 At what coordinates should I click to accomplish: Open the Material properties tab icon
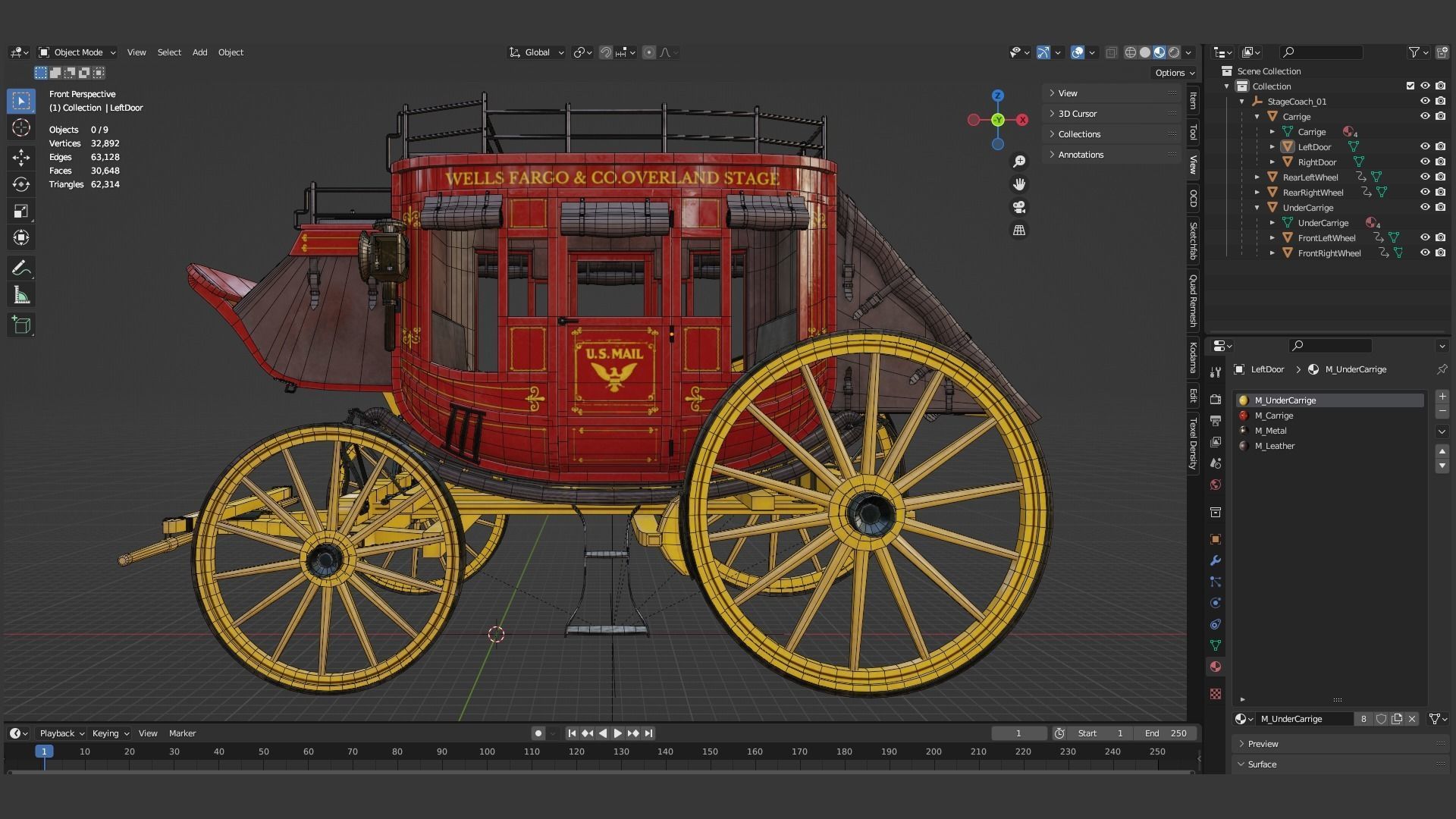coord(1216,667)
